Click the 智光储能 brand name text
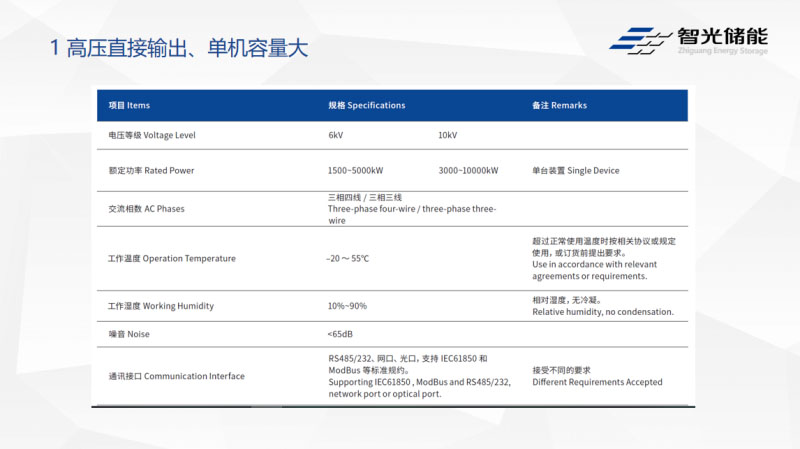Screen dimensions: 800x449 tap(720, 34)
